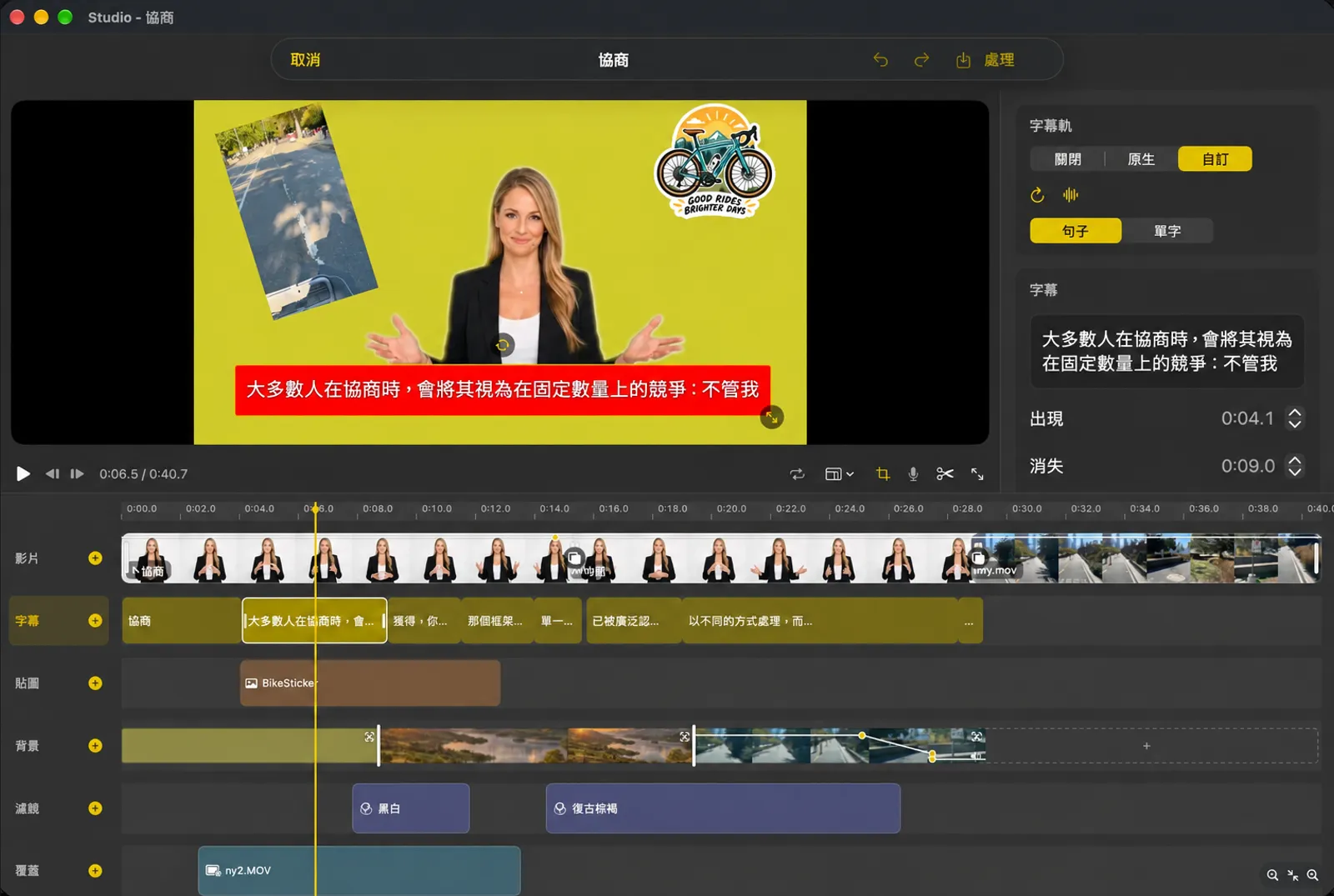Click the scissors split tool
Viewport: 1334px width, 896px height.
(945, 473)
